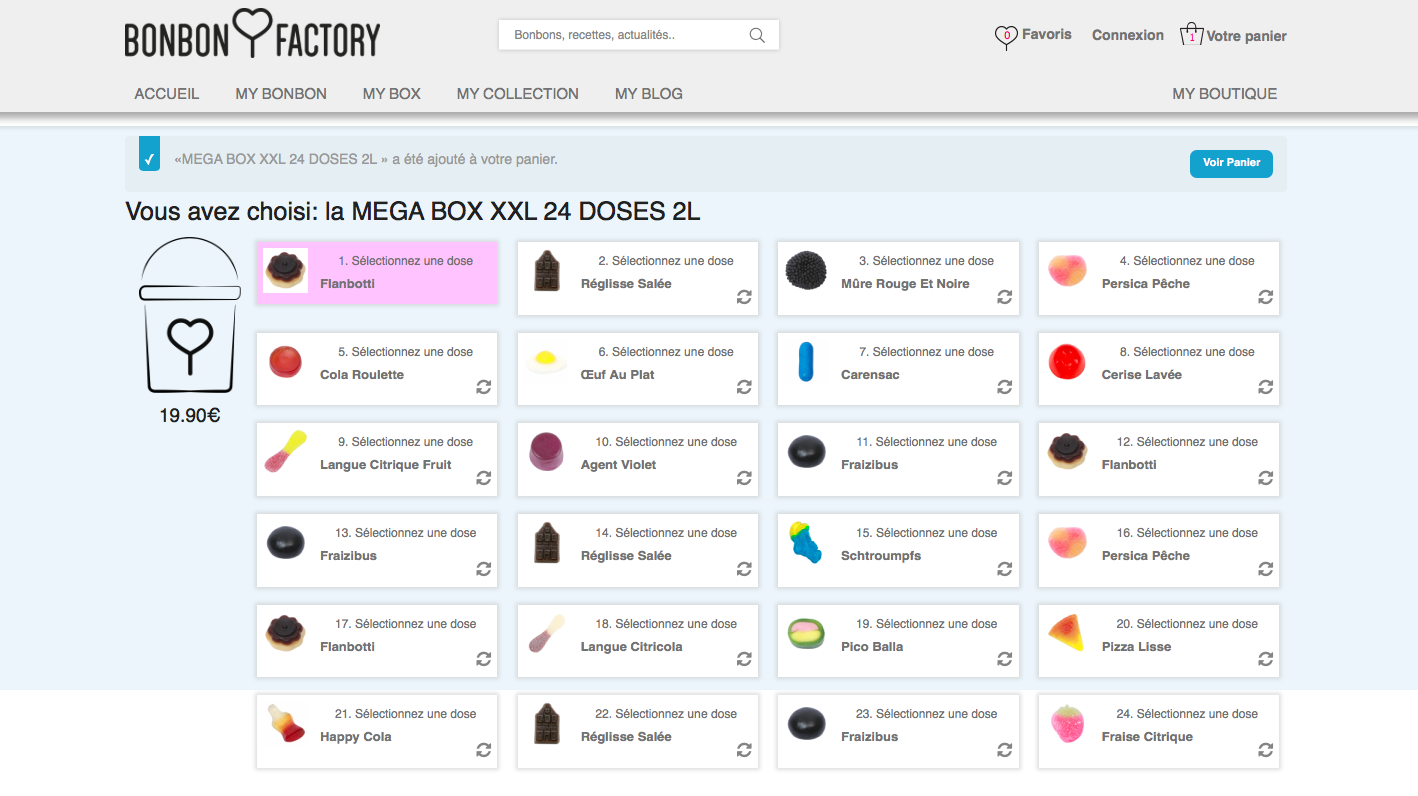
Task: Focus the Bonbons search field
Action: pyautogui.click(x=627, y=35)
